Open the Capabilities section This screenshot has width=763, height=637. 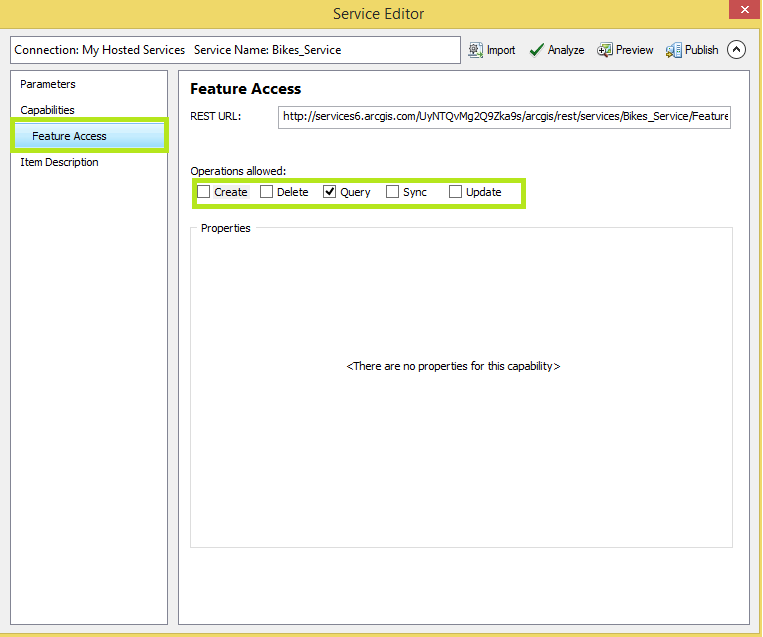pyautogui.click(x=47, y=110)
